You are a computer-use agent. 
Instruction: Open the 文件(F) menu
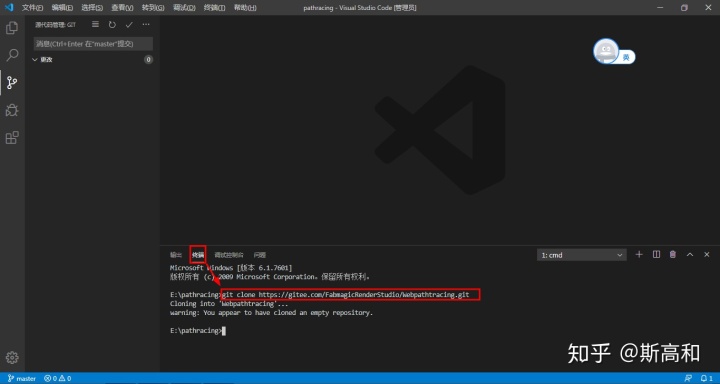coord(33,8)
